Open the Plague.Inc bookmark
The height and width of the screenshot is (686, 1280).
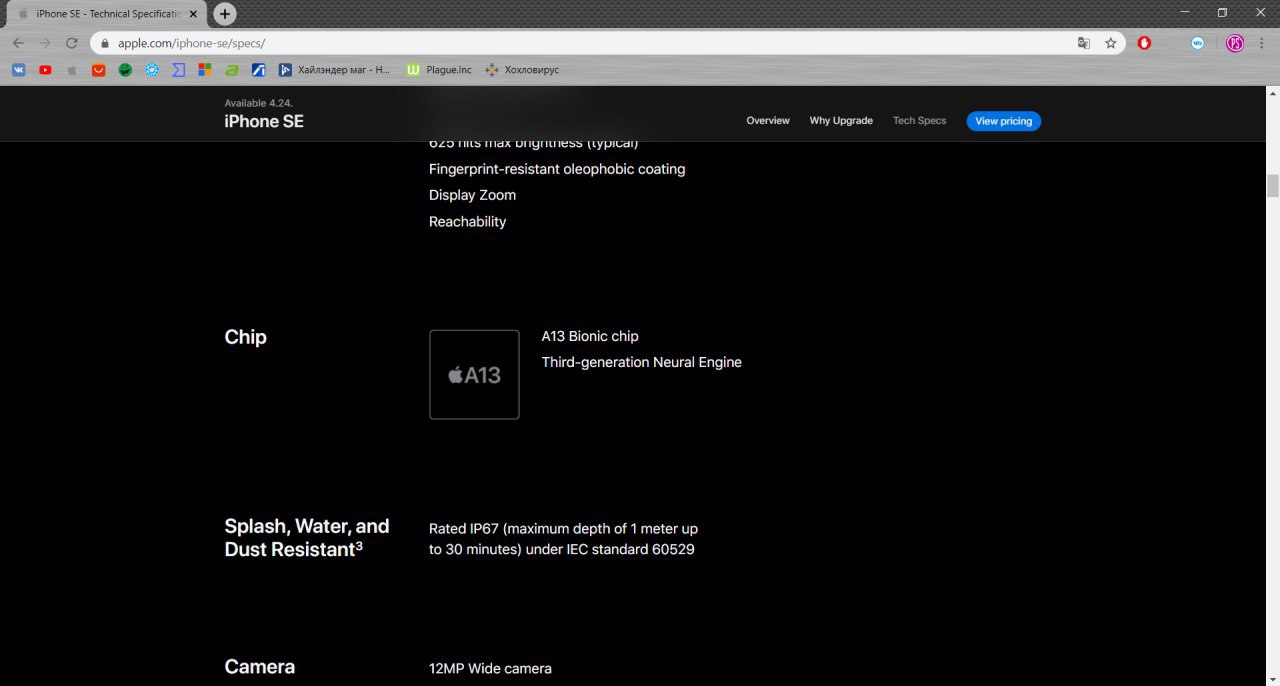pos(440,70)
